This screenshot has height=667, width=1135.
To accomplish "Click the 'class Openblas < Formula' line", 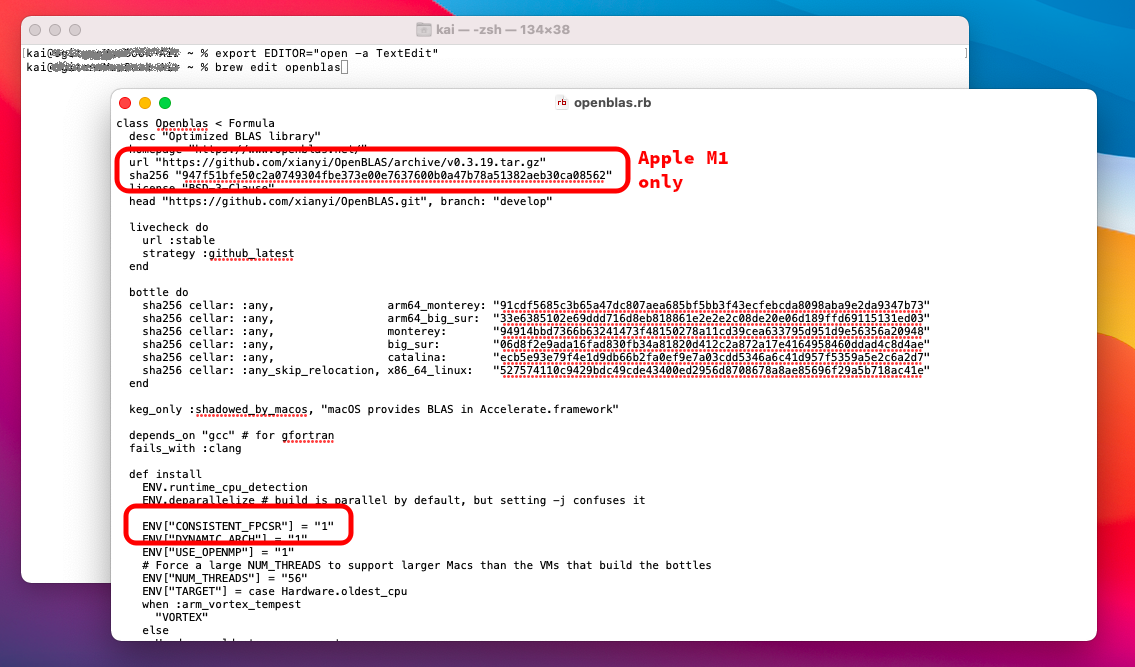I will pos(195,123).
